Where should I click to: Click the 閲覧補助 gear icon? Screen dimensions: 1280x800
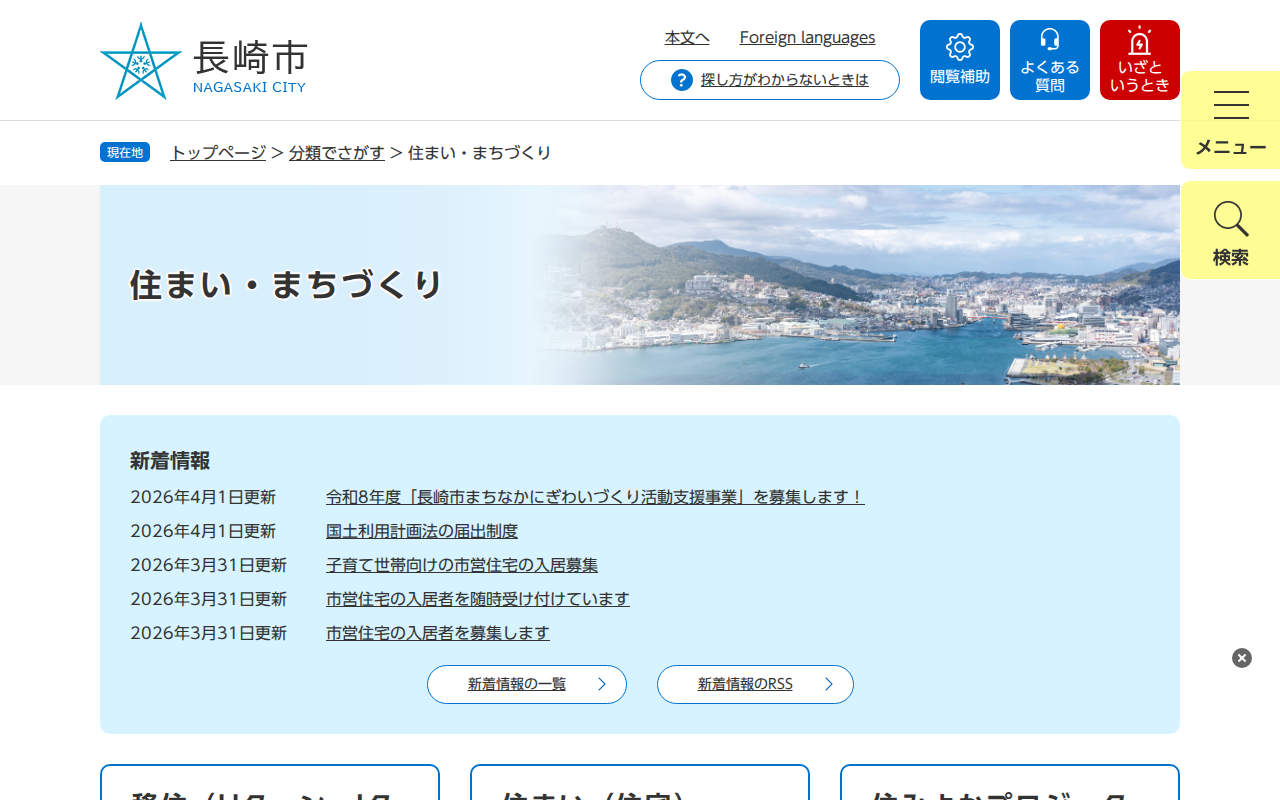[x=959, y=59]
